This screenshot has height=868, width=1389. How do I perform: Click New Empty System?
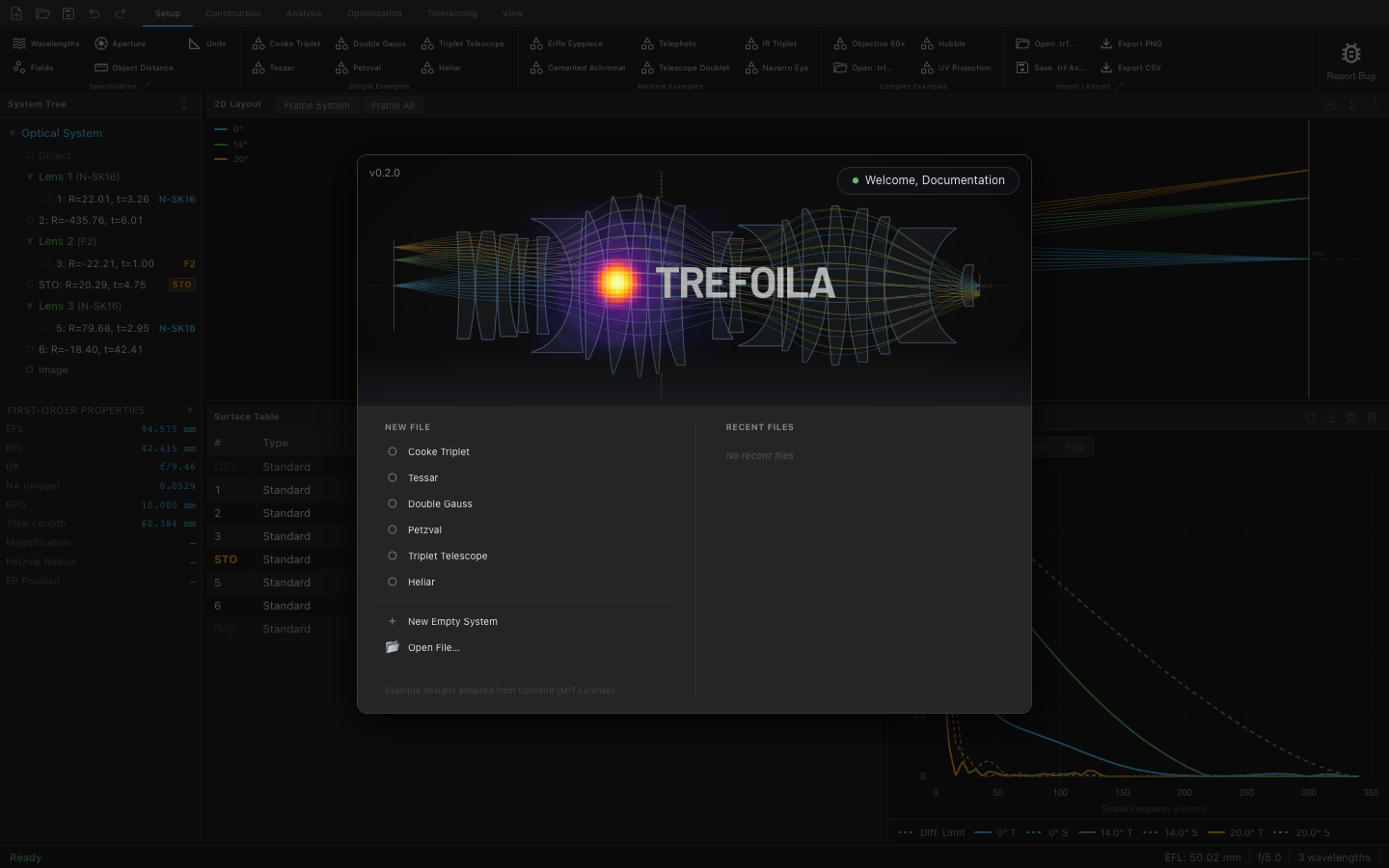[x=452, y=621]
